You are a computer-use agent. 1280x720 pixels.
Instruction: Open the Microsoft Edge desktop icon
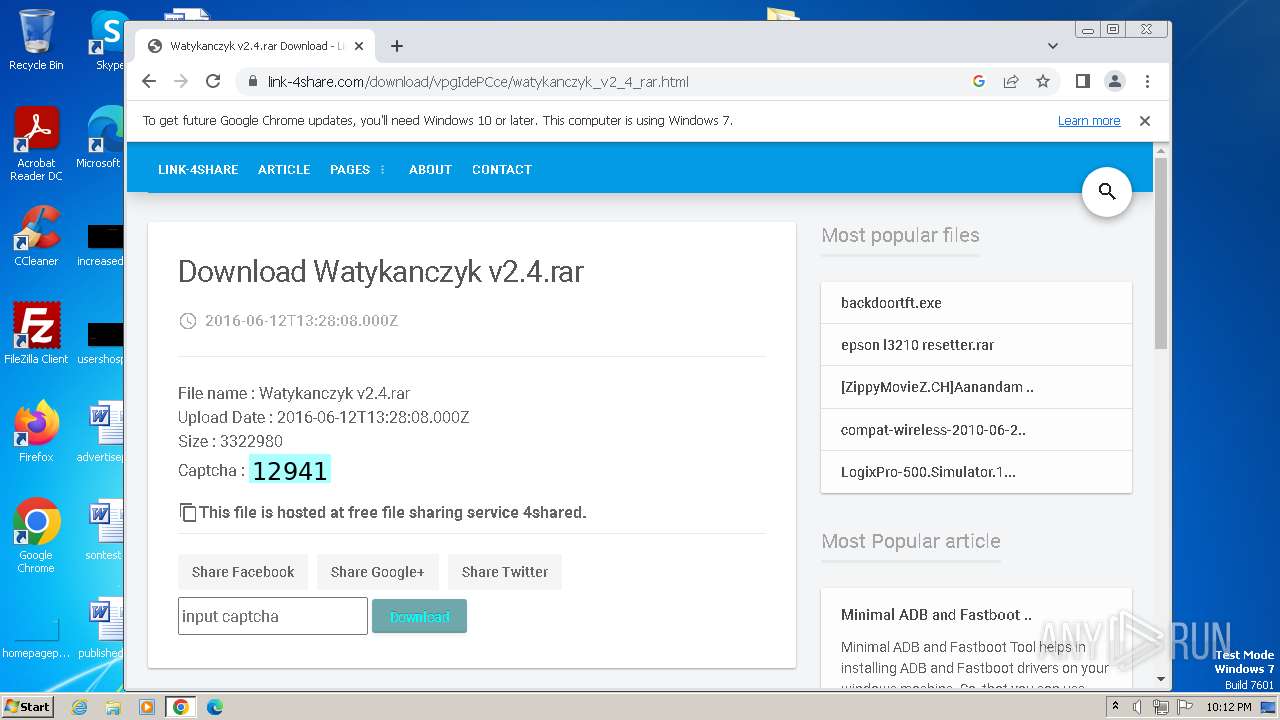point(100,138)
